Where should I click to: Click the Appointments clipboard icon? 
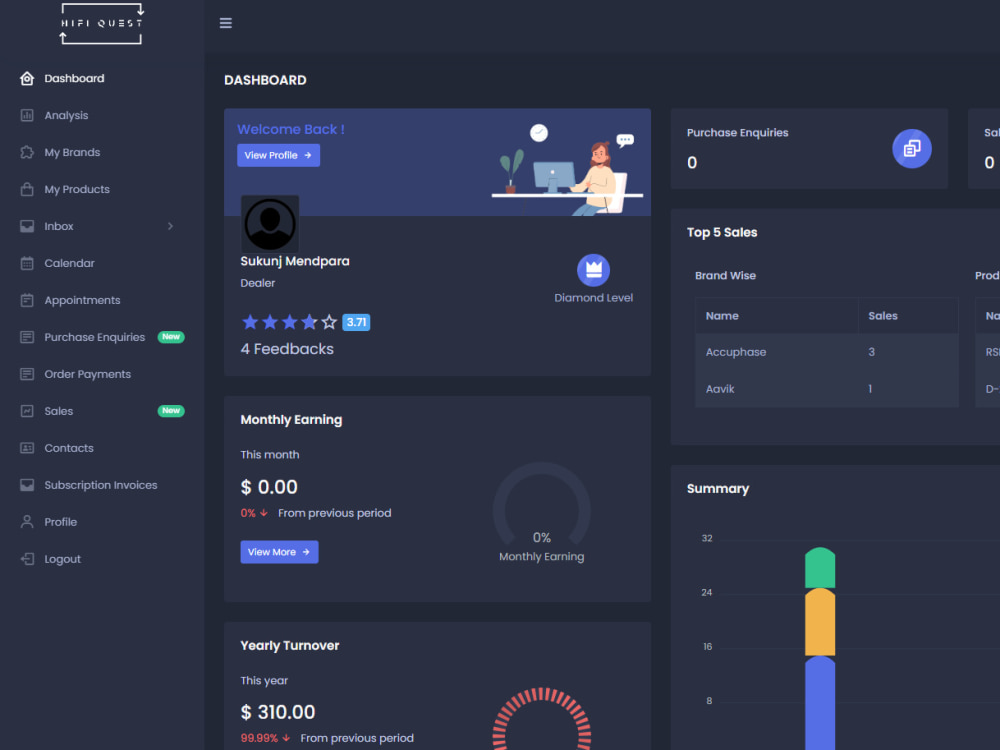pyautogui.click(x=27, y=300)
